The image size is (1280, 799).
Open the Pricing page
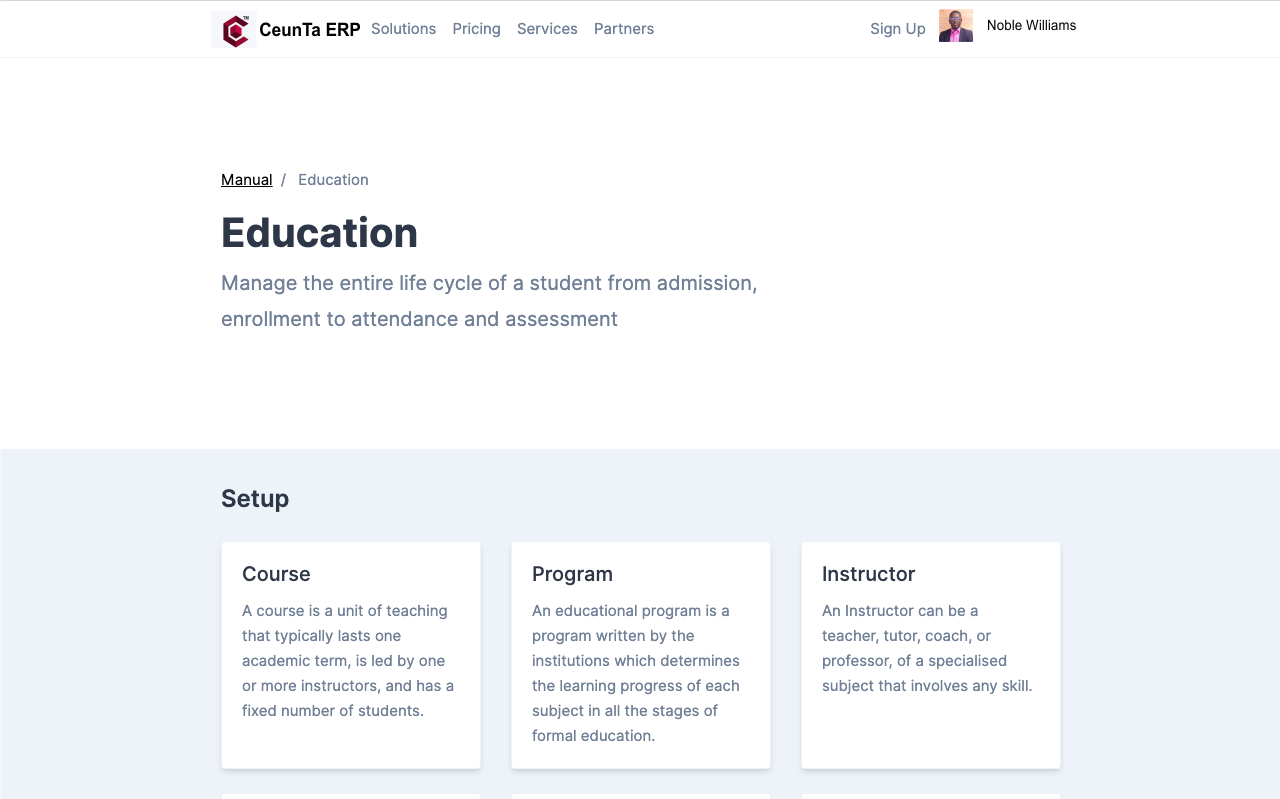tap(476, 29)
